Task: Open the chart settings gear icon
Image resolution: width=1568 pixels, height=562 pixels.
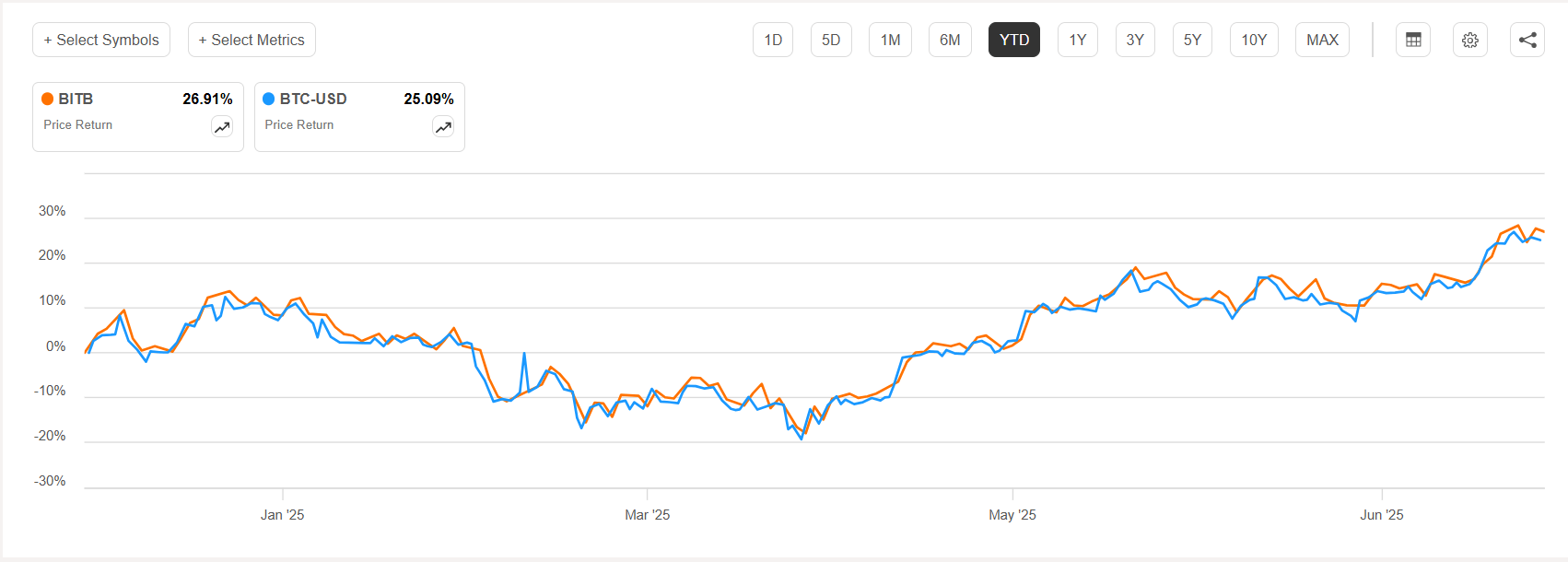Action: (1469, 40)
